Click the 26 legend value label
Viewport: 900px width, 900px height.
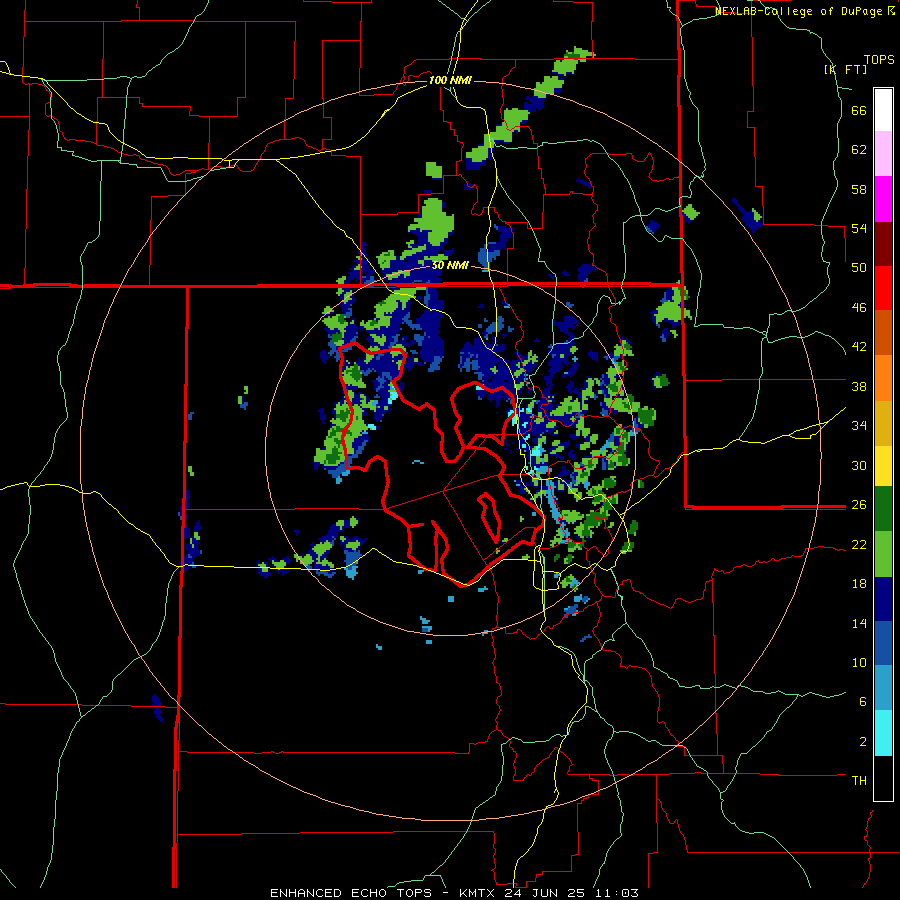[x=859, y=505]
